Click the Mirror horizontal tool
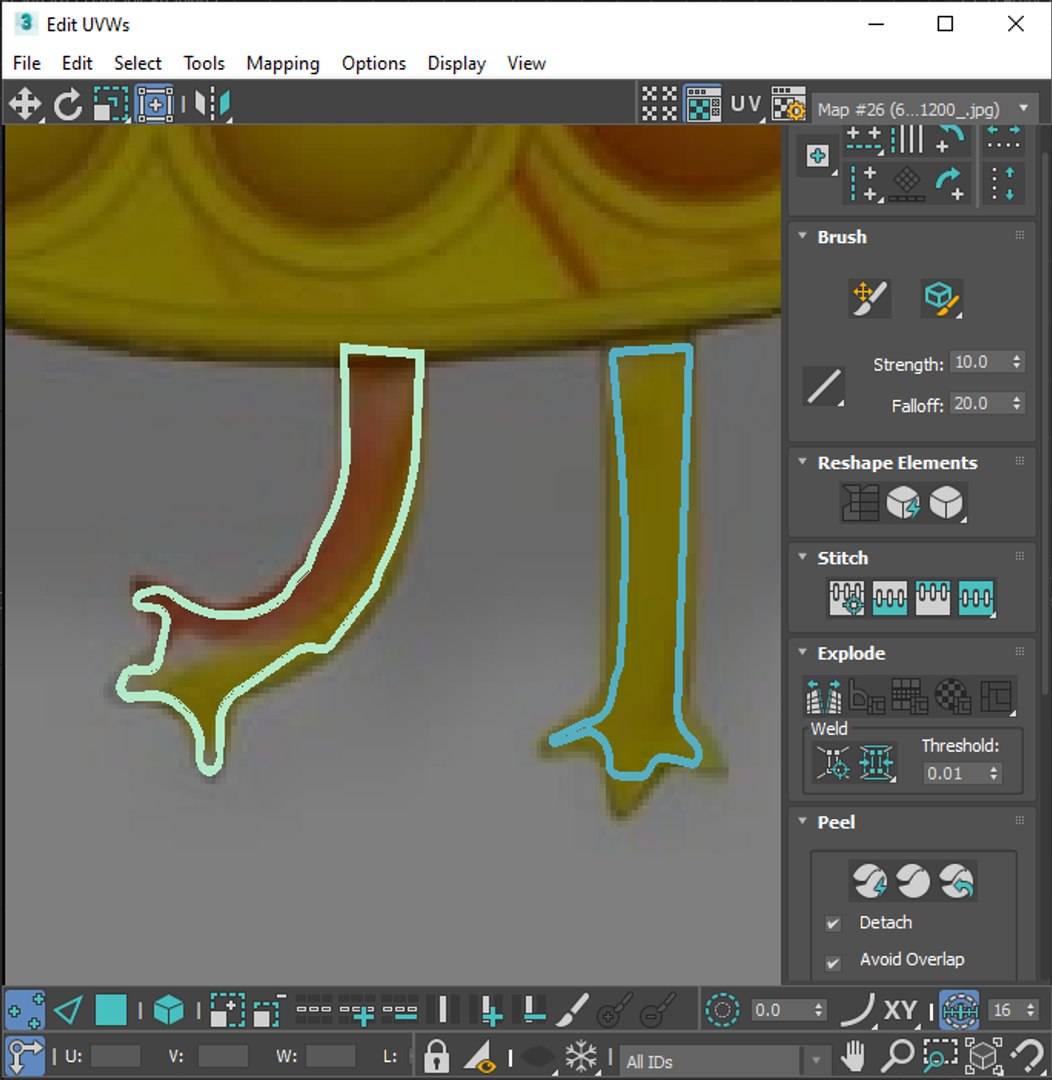1052x1080 pixels. (x=212, y=105)
